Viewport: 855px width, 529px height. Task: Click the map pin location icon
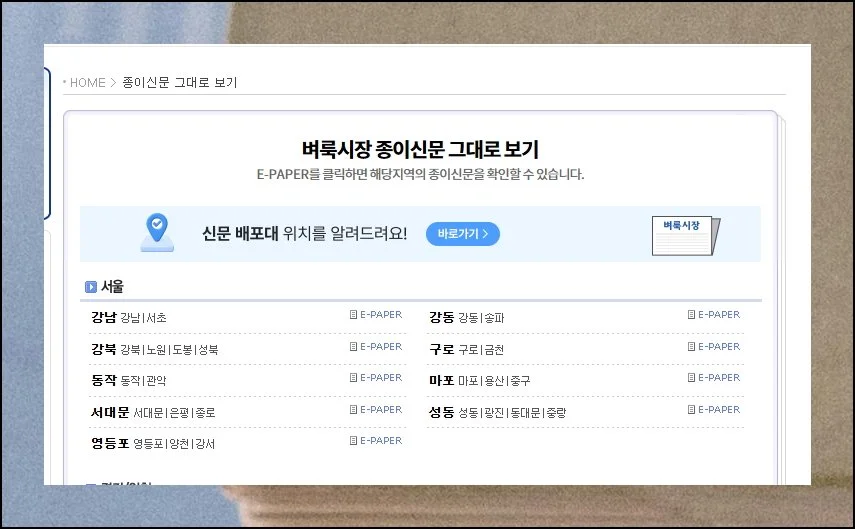pyautogui.click(x=155, y=232)
